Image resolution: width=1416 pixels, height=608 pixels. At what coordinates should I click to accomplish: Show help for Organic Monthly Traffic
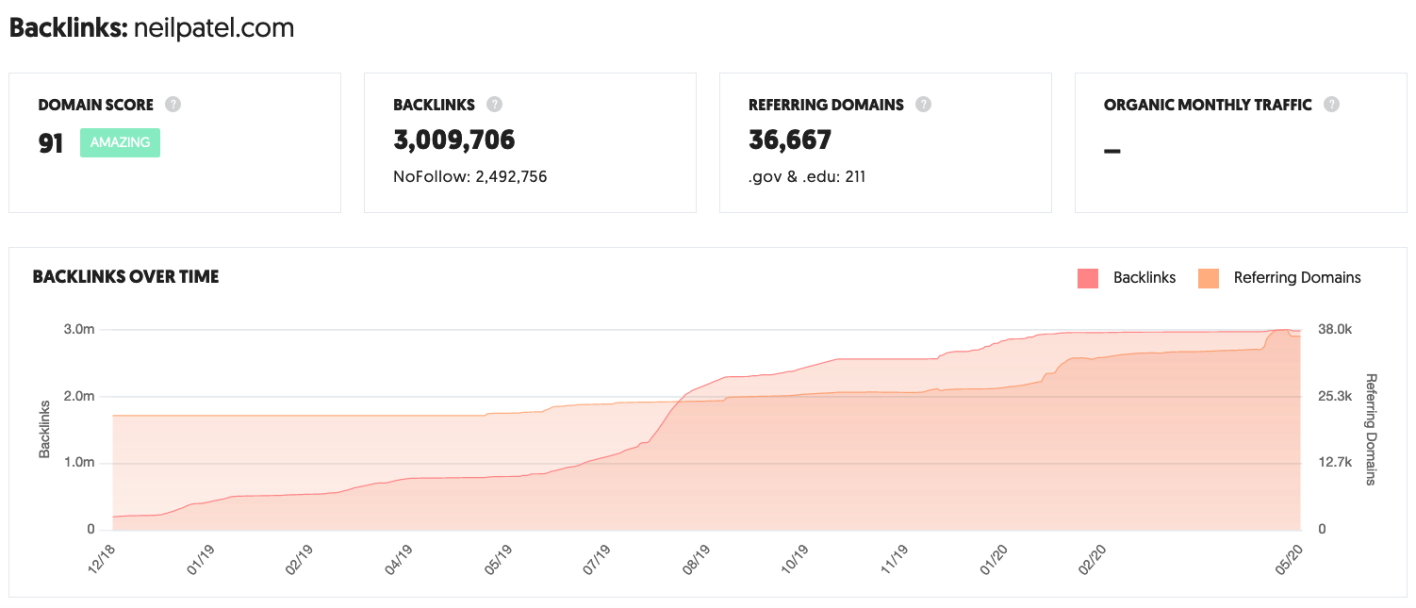(1331, 104)
